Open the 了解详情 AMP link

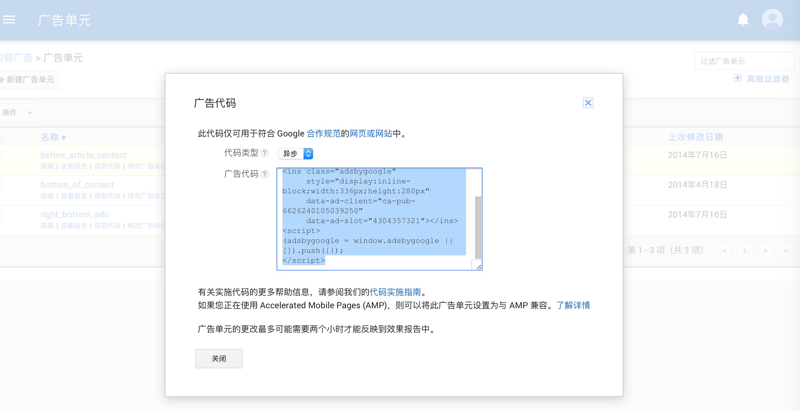[x=573, y=305]
